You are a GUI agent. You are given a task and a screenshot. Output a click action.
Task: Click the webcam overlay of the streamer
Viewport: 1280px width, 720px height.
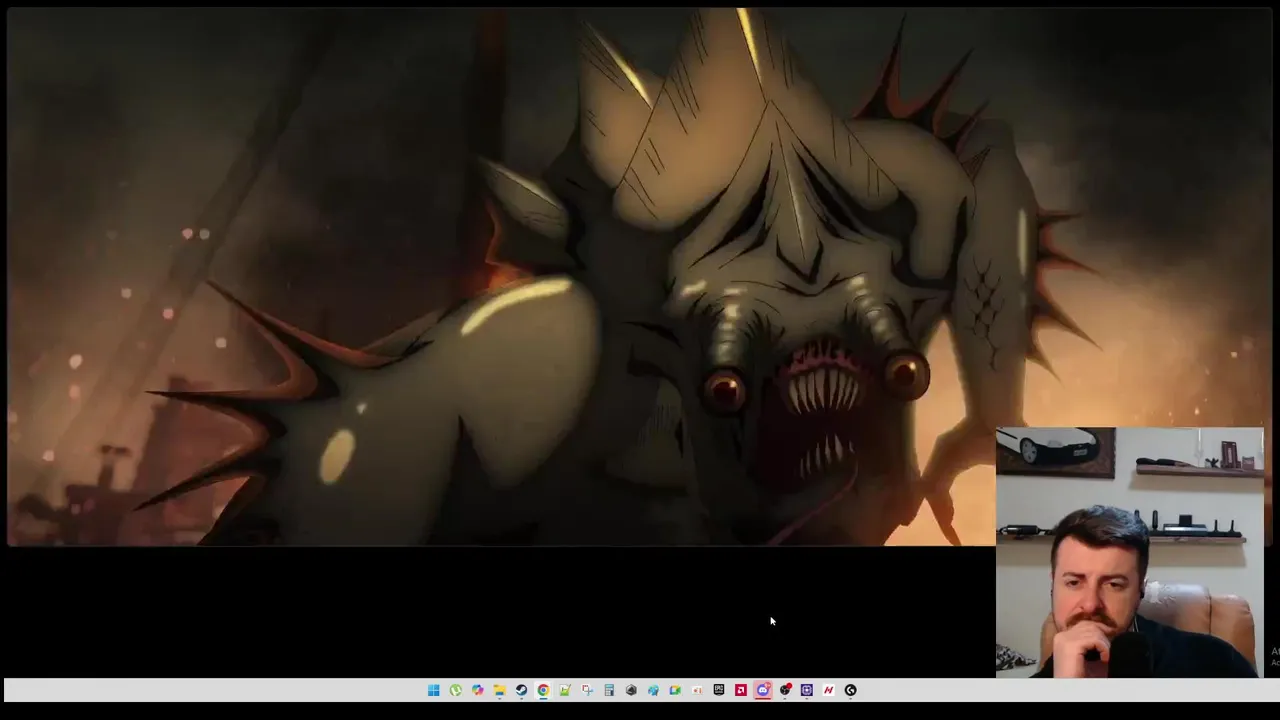pyautogui.click(x=1130, y=552)
